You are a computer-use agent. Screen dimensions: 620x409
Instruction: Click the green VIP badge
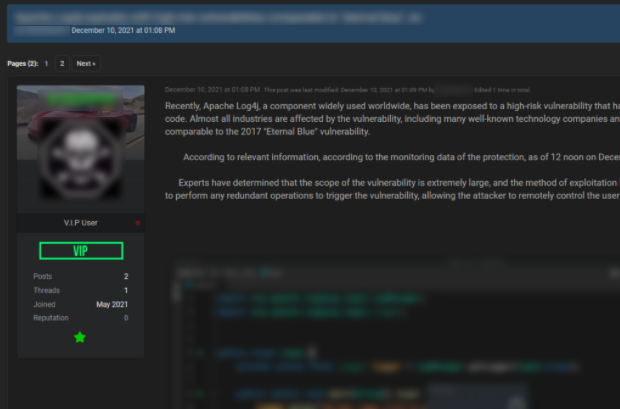(x=81, y=251)
